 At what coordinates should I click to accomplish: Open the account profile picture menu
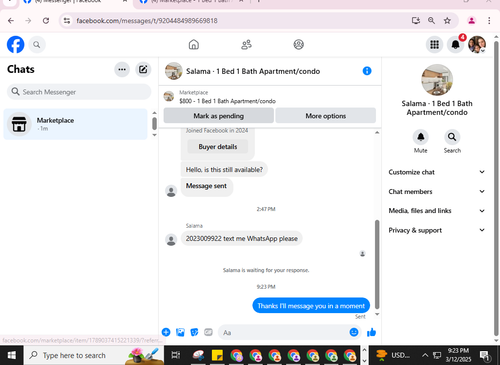pos(477,44)
